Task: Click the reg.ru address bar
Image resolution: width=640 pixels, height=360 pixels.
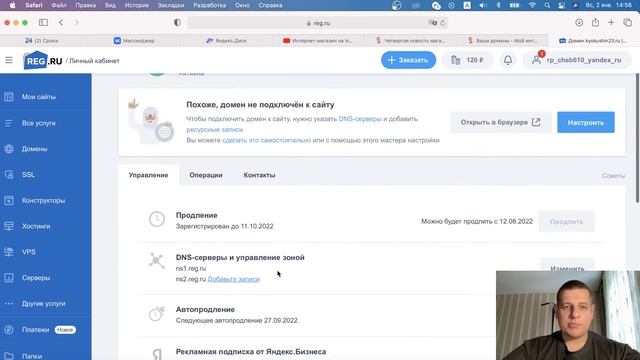Action: click(318, 23)
